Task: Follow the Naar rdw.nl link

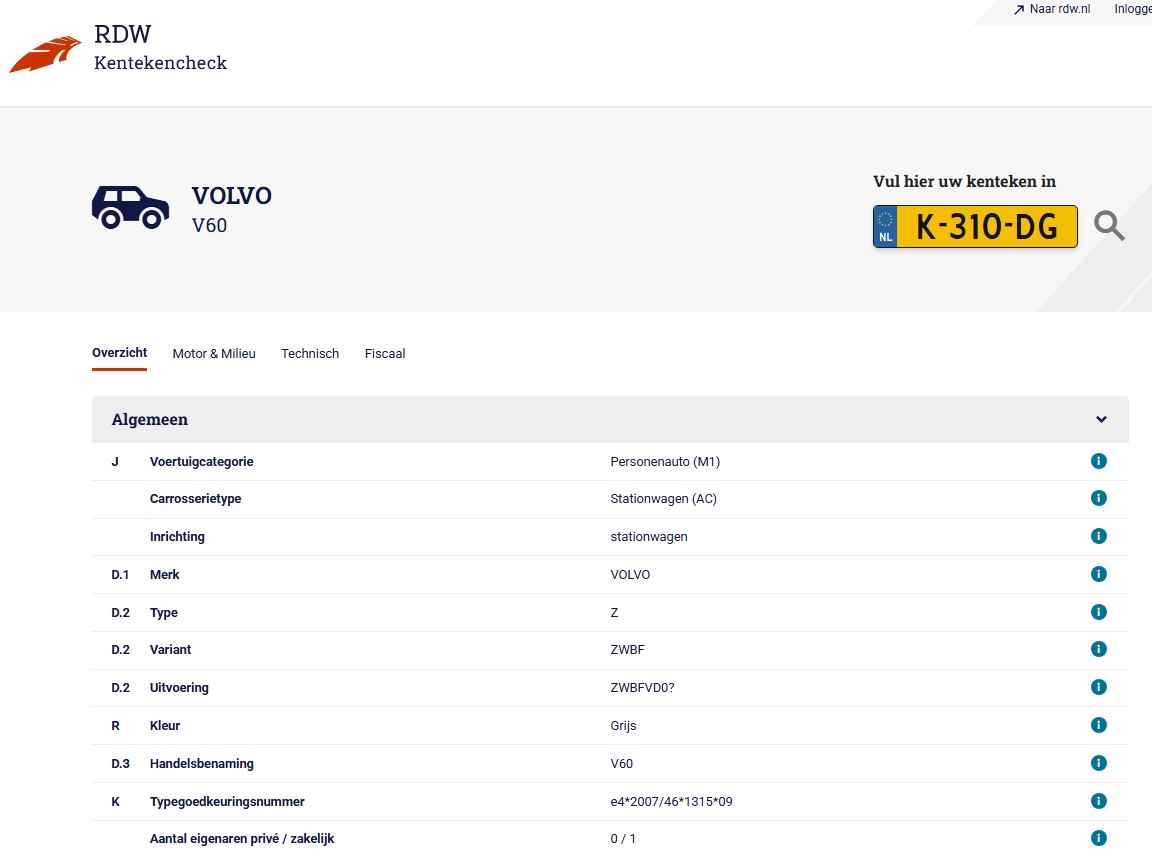Action: (1052, 10)
